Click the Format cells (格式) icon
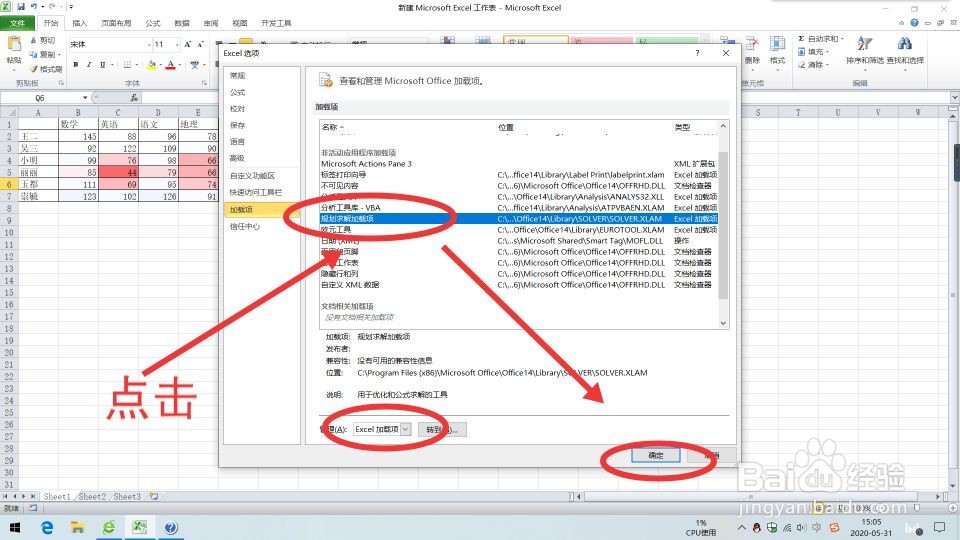Screen dimensions: 960x540 pyautogui.click(x=778, y=44)
